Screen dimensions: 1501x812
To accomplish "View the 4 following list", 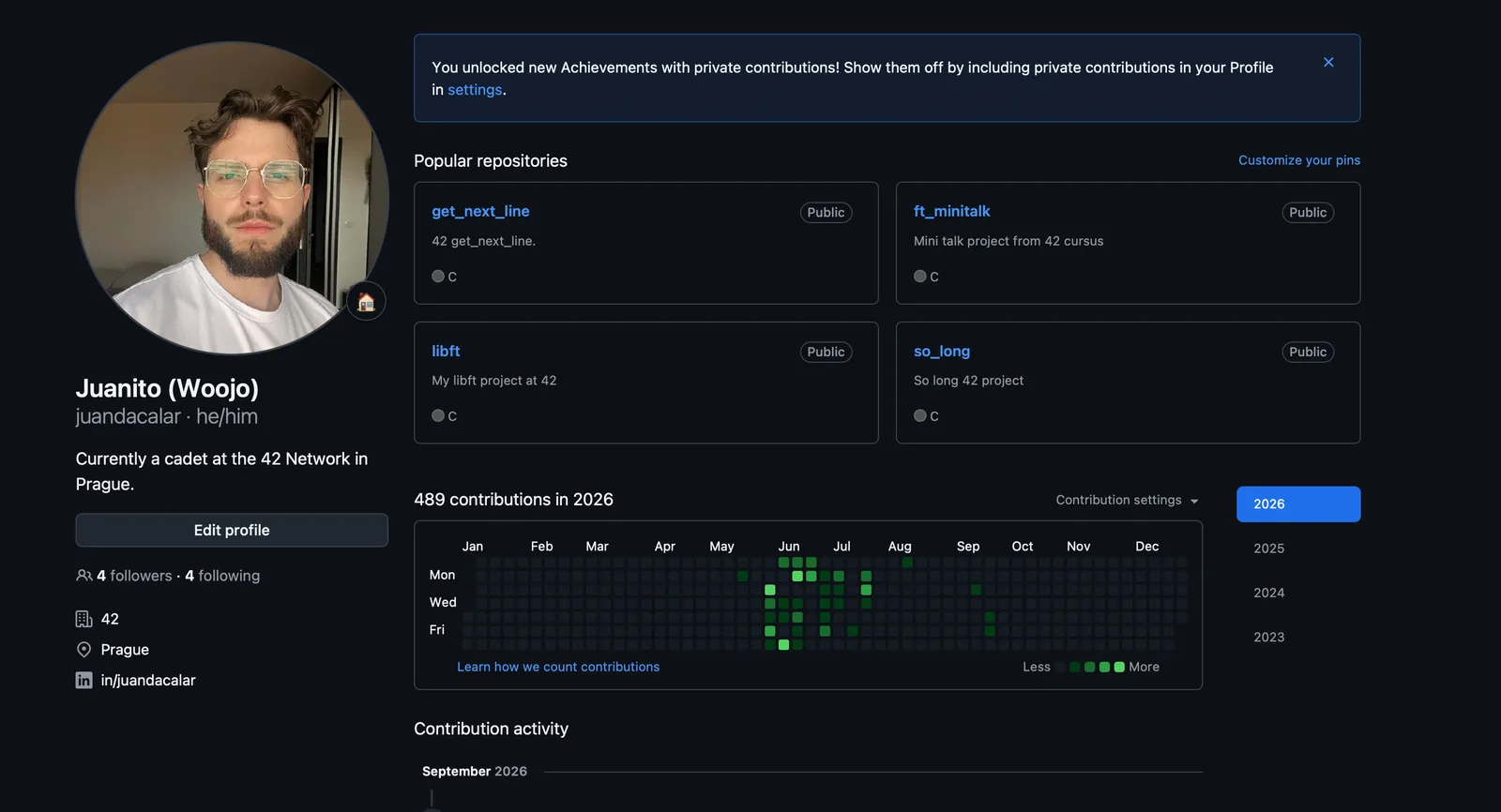I will point(222,576).
